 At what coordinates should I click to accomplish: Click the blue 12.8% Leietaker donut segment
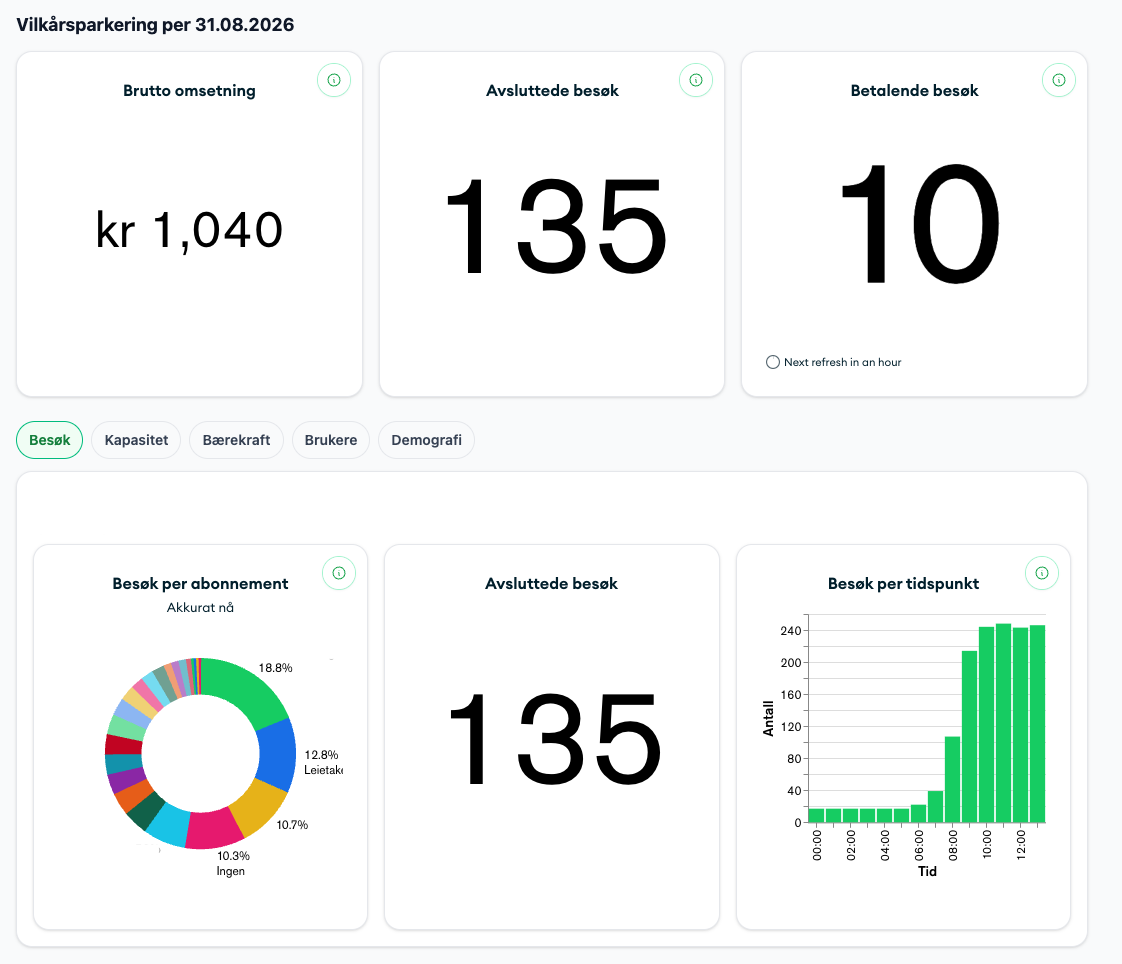(x=277, y=755)
